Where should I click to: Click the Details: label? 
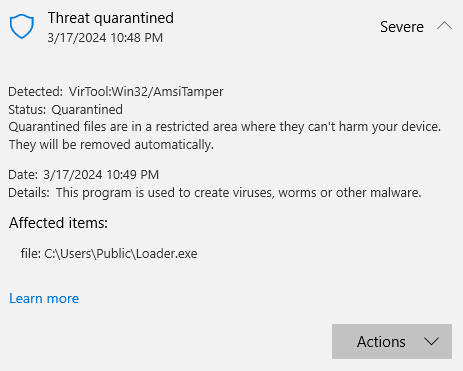click(29, 192)
